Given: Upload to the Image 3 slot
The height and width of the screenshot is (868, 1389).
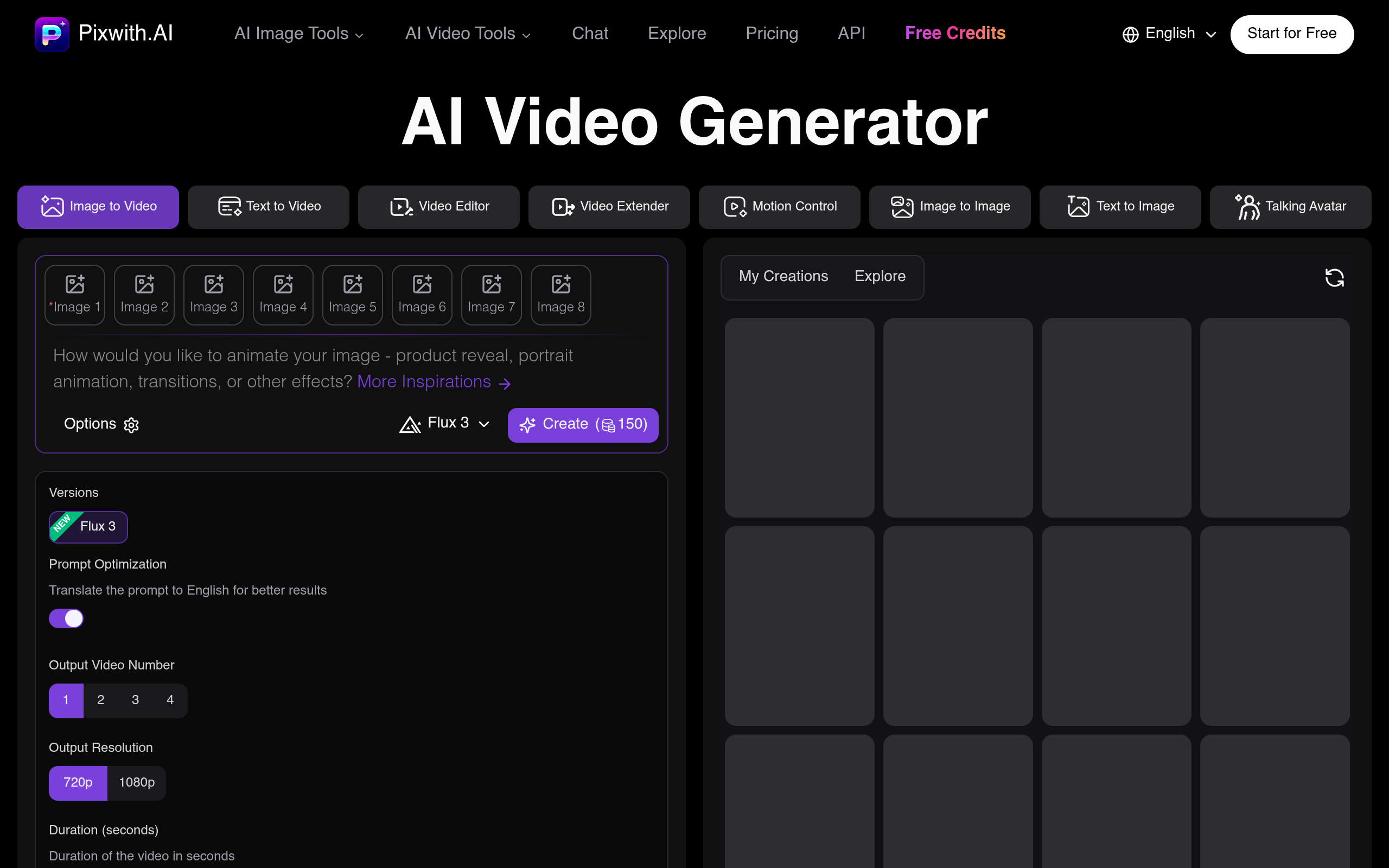Looking at the screenshot, I should pos(214,295).
